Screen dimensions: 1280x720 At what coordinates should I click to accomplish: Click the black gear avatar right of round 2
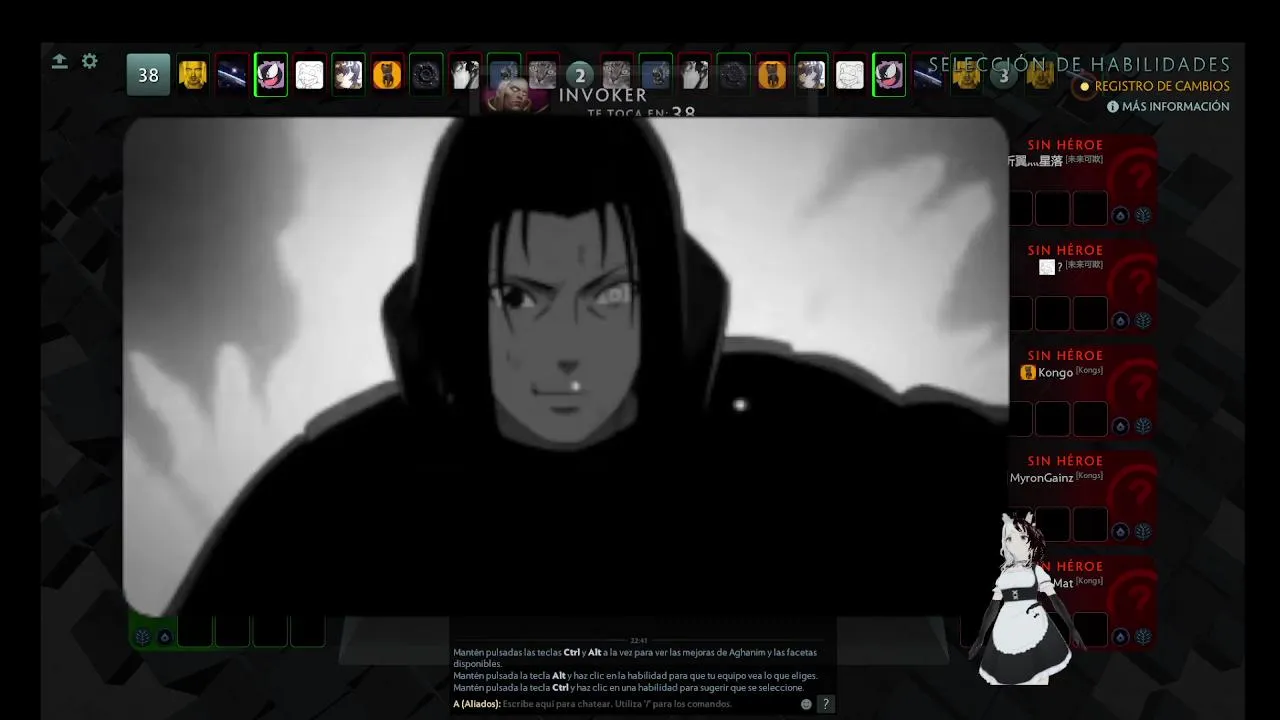pos(733,75)
